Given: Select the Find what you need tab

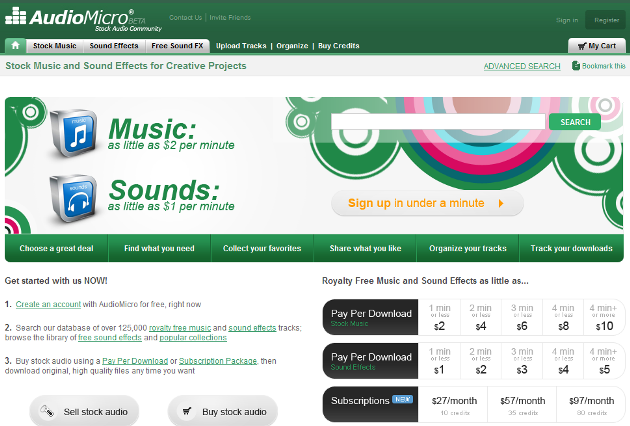Looking at the screenshot, I should (159, 248).
